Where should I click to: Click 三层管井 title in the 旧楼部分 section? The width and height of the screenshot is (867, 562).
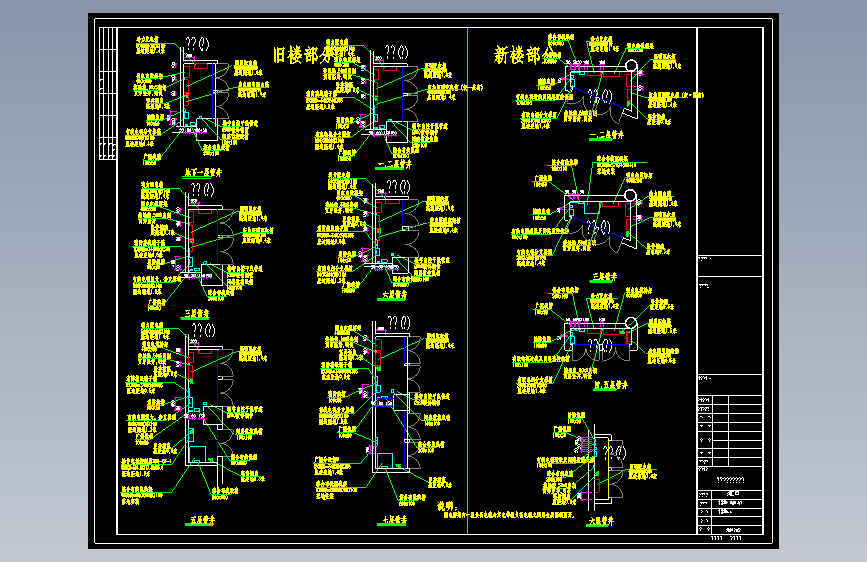coord(196,314)
